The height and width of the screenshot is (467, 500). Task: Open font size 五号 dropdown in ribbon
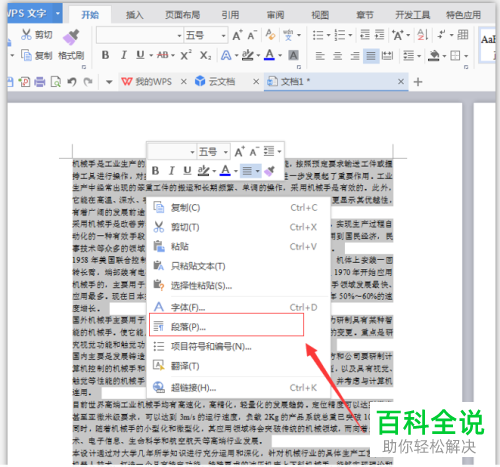click(x=224, y=36)
